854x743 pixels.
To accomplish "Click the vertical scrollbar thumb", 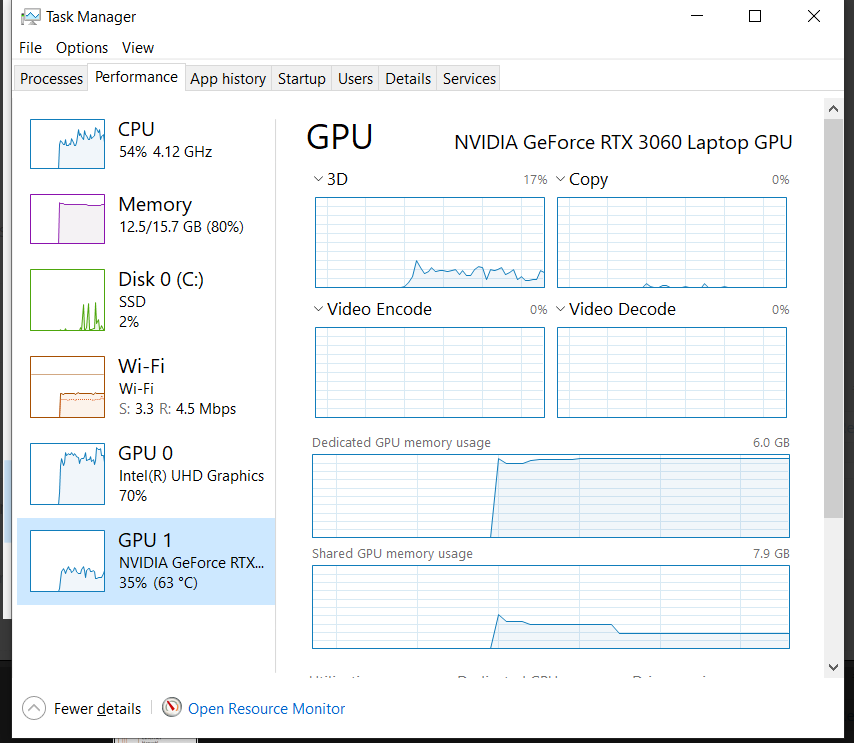I will click(833, 318).
